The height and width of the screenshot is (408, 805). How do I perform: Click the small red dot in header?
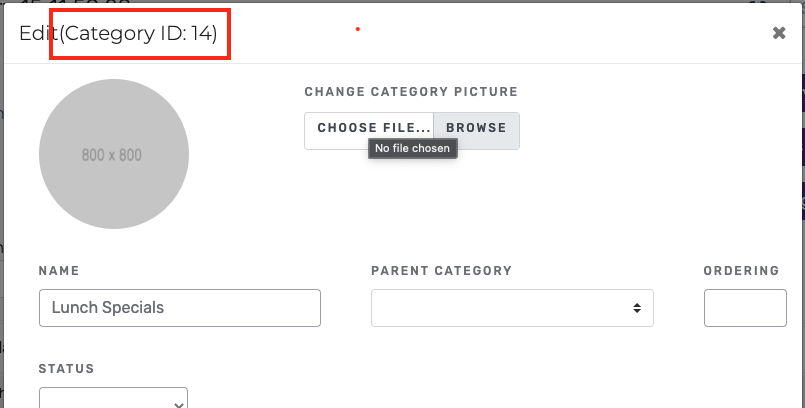pyautogui.click(x=358, y=29)
